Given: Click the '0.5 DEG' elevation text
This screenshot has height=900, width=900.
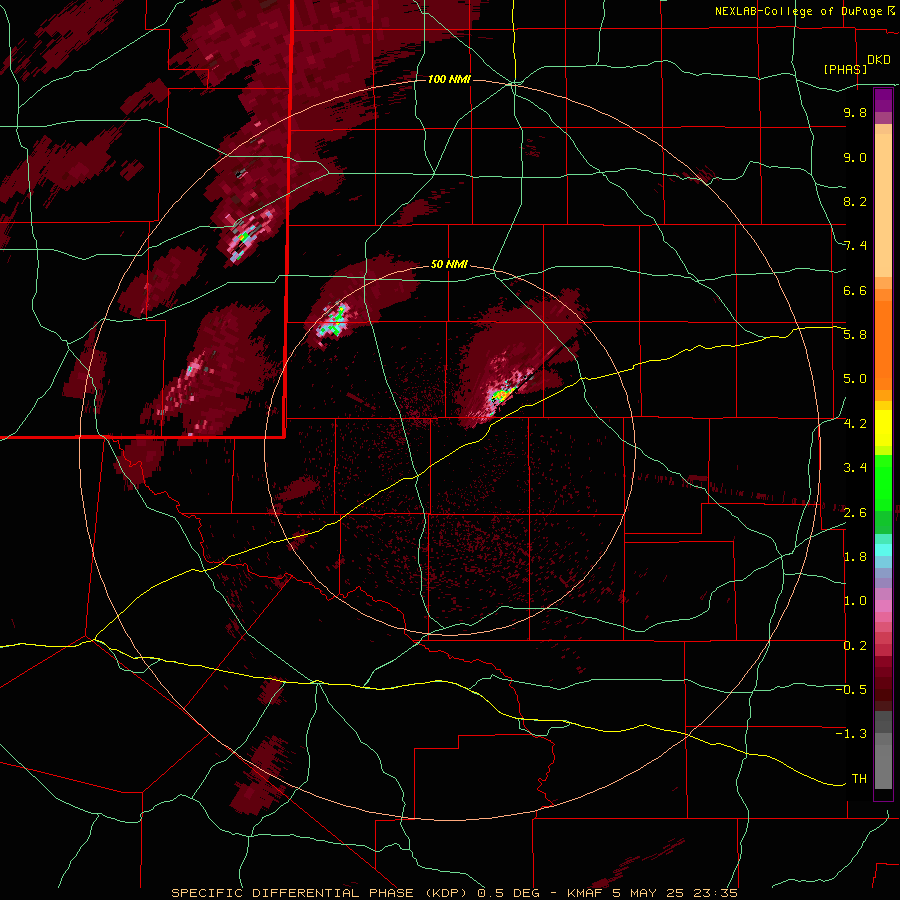Looking at the screenshot, I should (511, 893).
